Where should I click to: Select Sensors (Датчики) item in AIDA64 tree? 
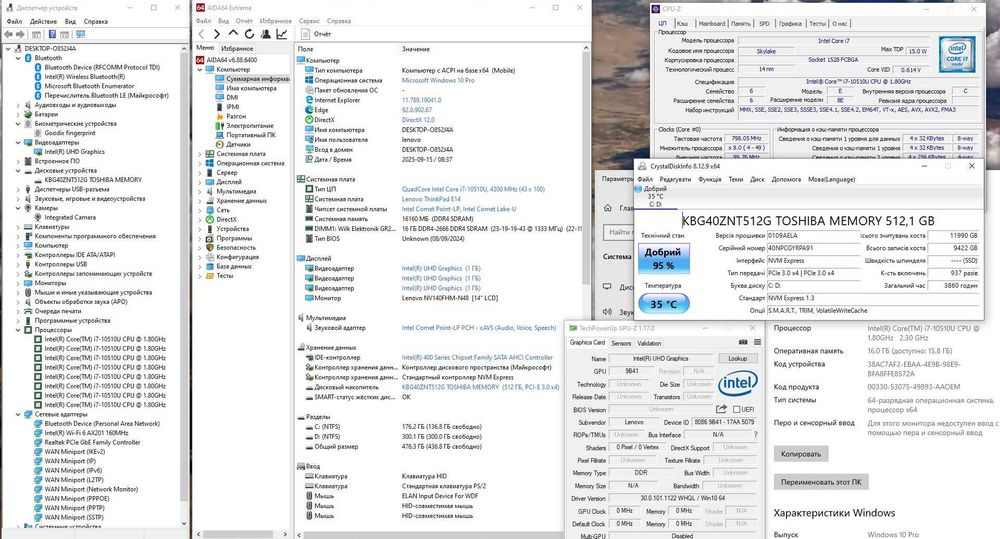[238, 144]
